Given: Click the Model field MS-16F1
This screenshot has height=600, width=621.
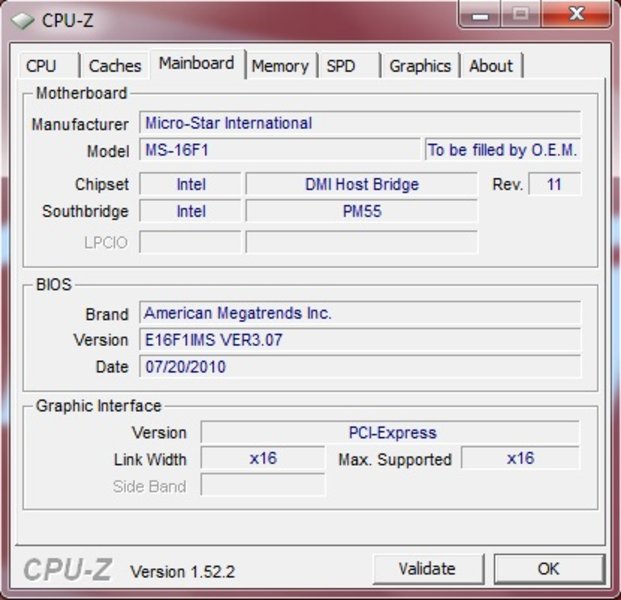Looking at the screenshot, I should (x=280, y=150).
